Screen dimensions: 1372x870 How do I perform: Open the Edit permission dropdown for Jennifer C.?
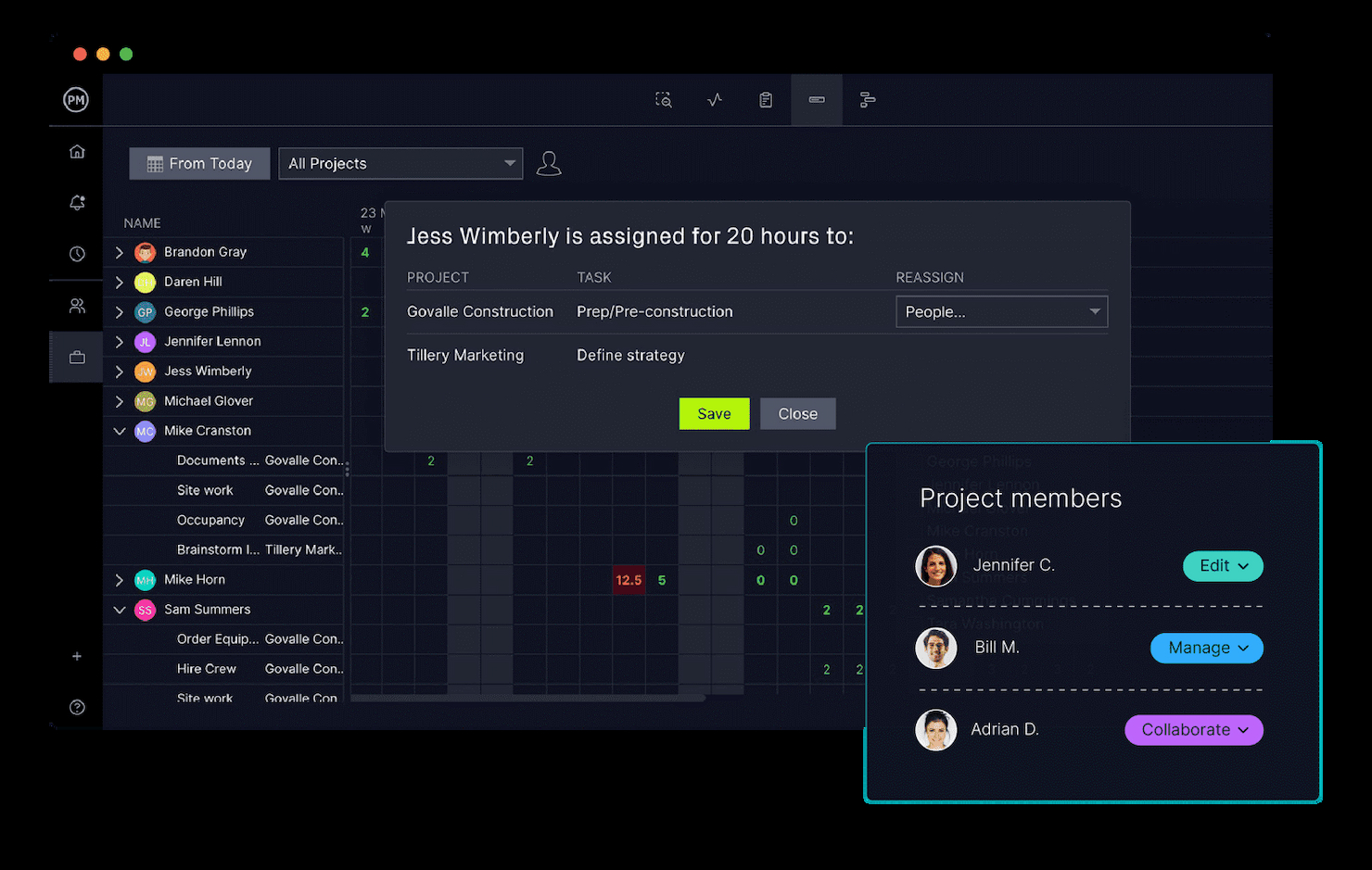pyautogui.click(x=1223, y=566)
